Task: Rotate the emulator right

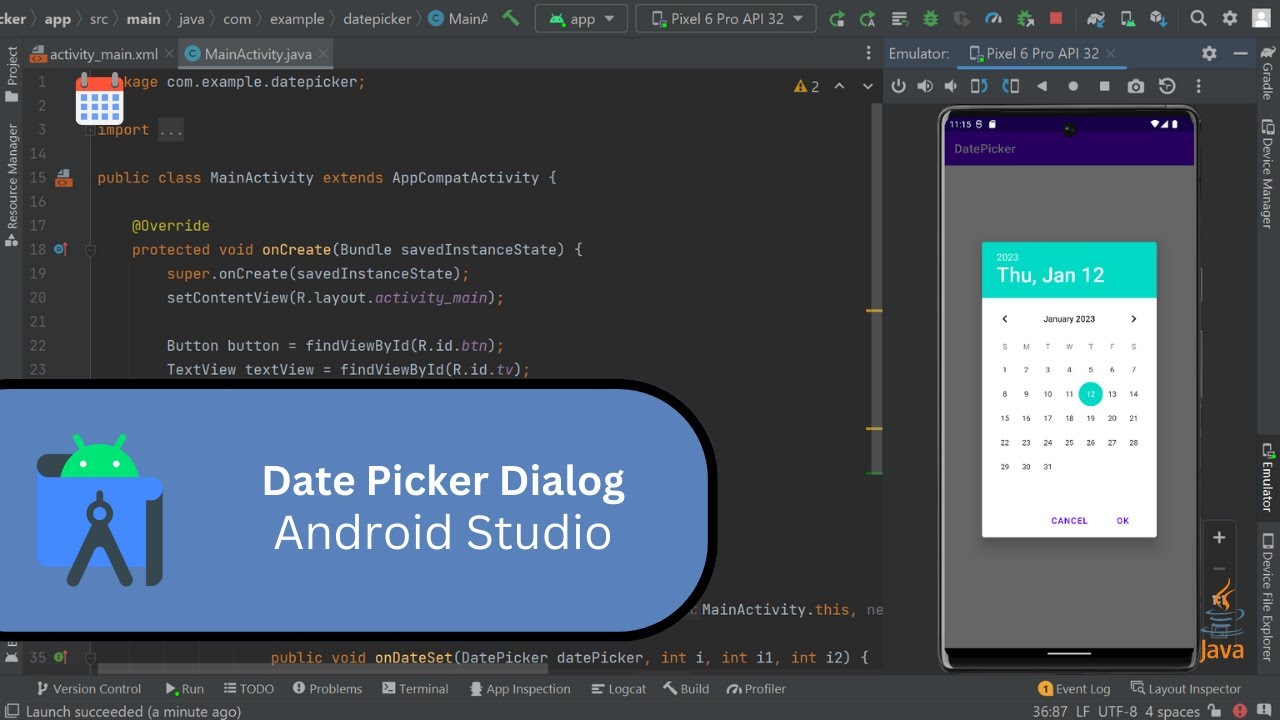Action: pos(1011,87)
